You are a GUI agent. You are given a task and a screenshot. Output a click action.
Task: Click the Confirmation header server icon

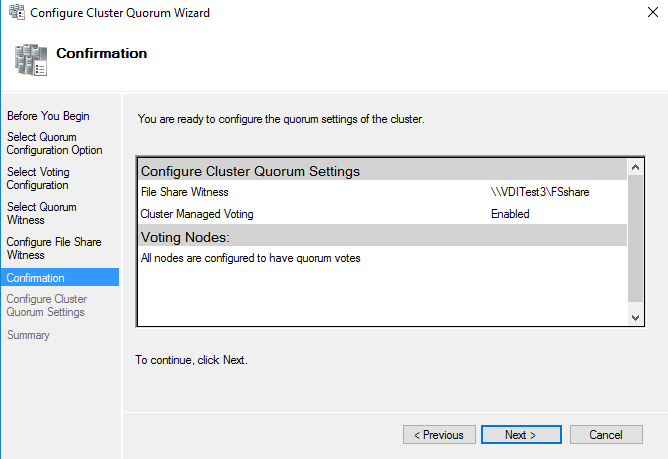tap(30, 60)
